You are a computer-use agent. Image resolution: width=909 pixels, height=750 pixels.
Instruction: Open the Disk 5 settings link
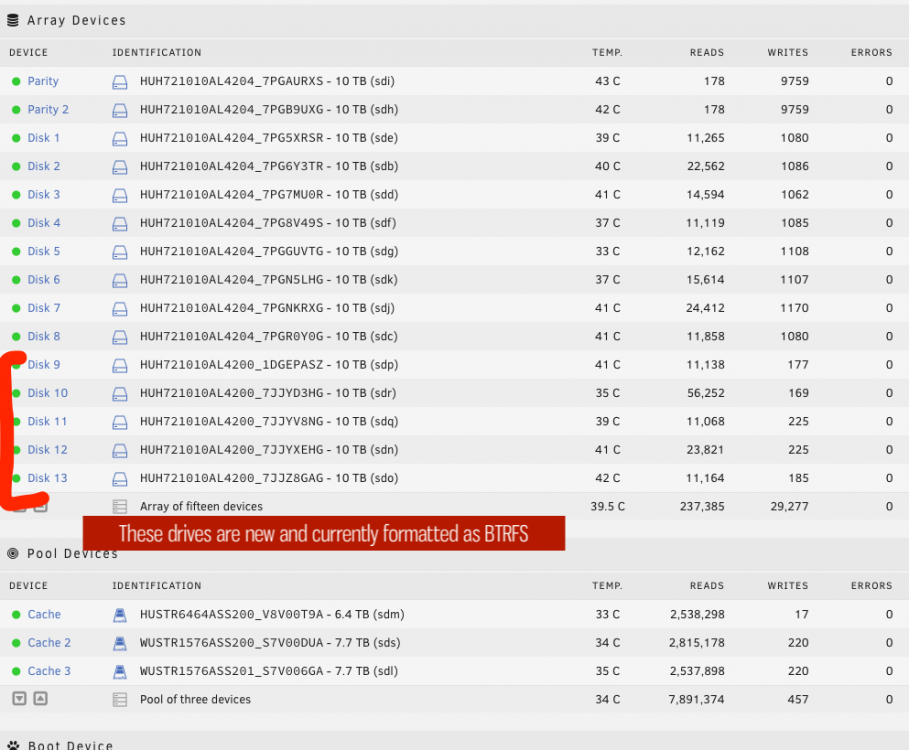click(43, 252)
